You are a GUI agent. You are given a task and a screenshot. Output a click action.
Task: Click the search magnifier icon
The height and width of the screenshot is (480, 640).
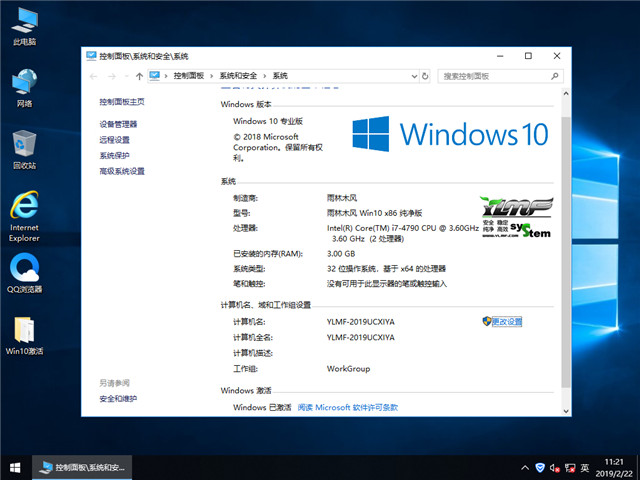[x=554, y=76]
